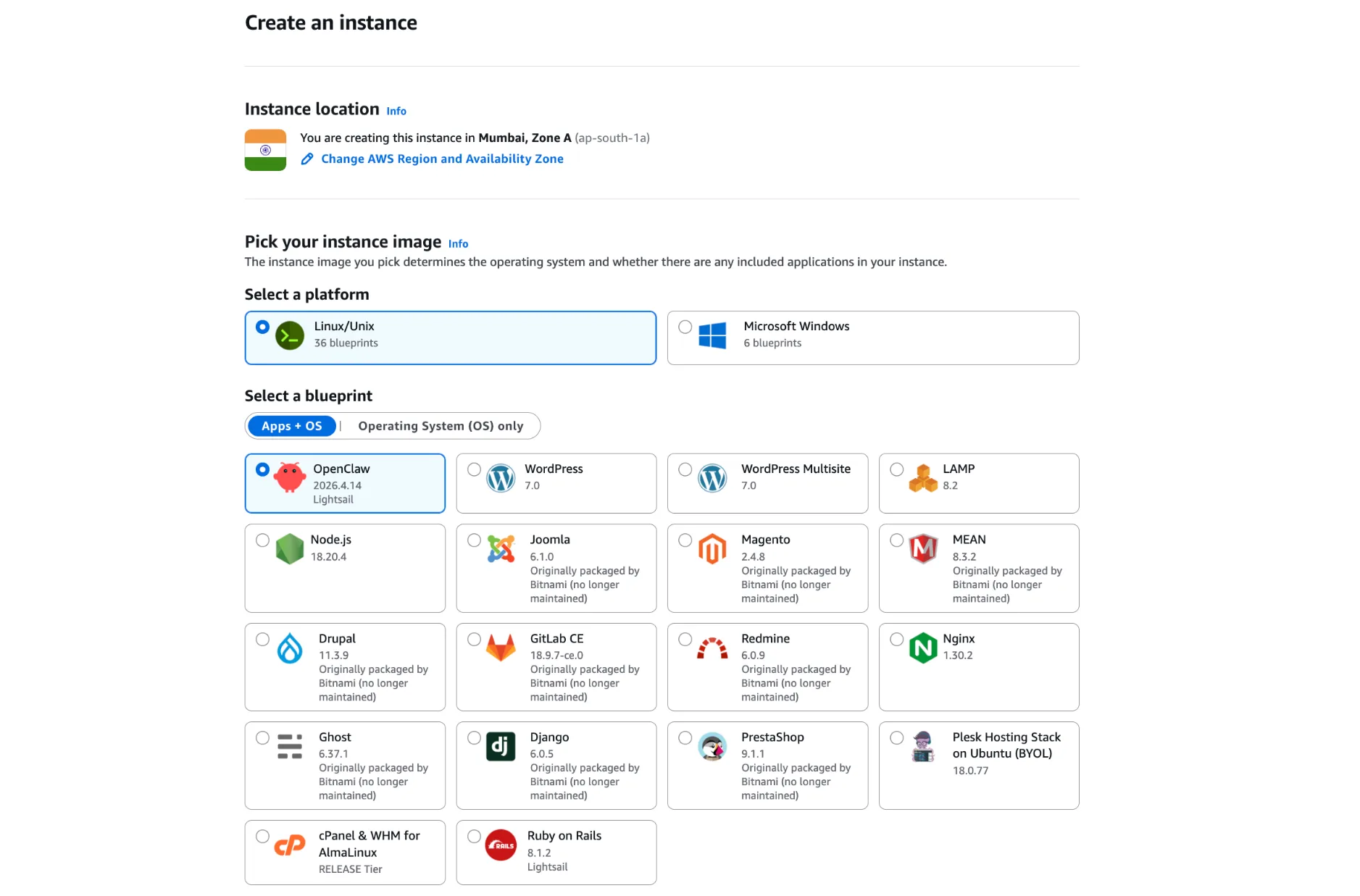
Task: Open Info link next to Pick your instance image
Action: pos(458,243)
